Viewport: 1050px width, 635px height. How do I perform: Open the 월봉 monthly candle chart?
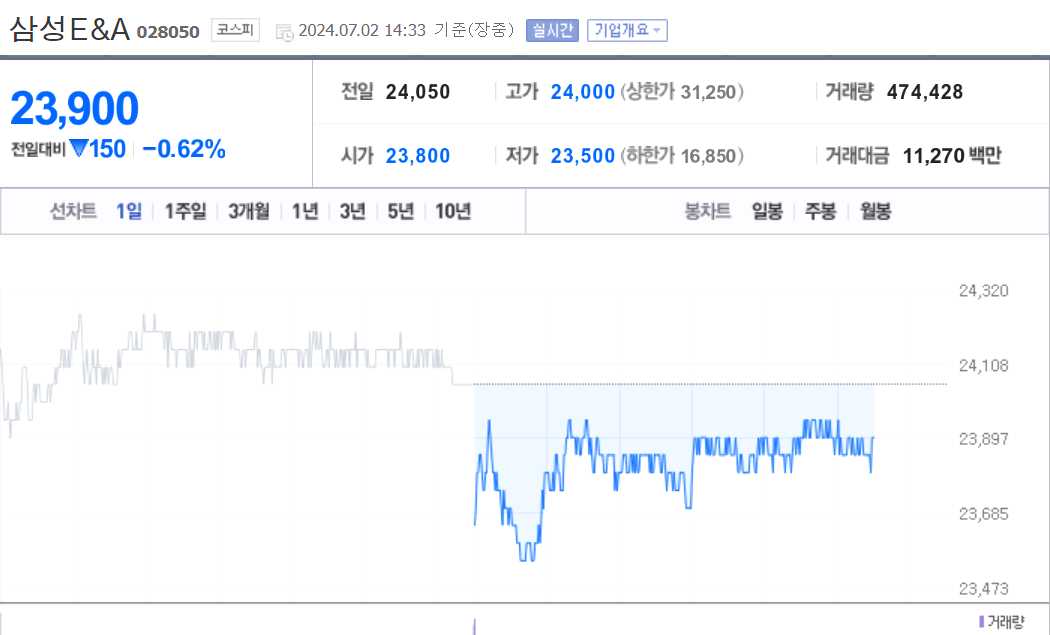click(x=876, y=212)
